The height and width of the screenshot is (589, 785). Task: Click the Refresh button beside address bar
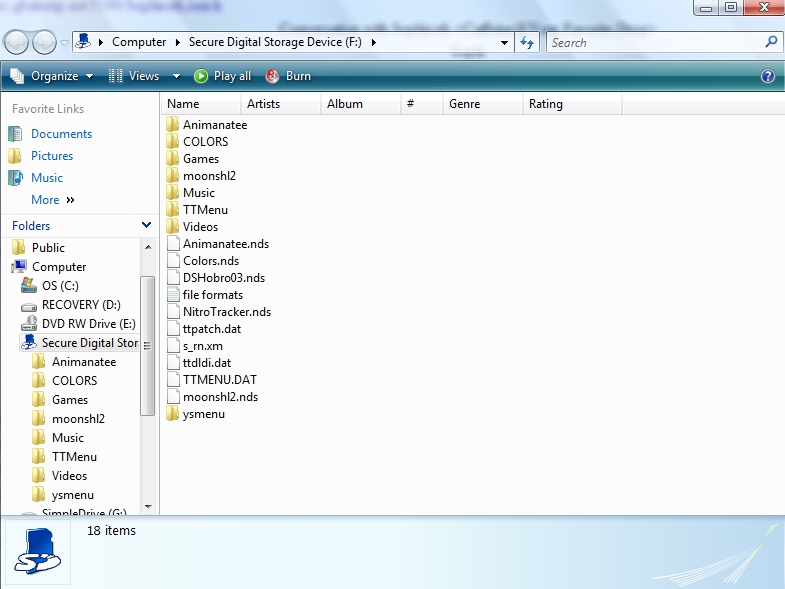[x=527, y=43]
